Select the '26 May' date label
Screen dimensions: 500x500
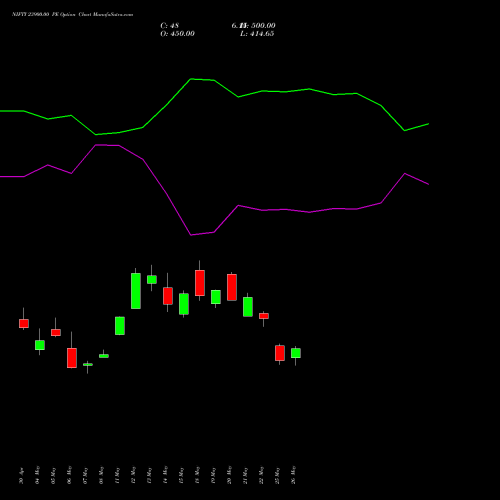pos(294,475)
